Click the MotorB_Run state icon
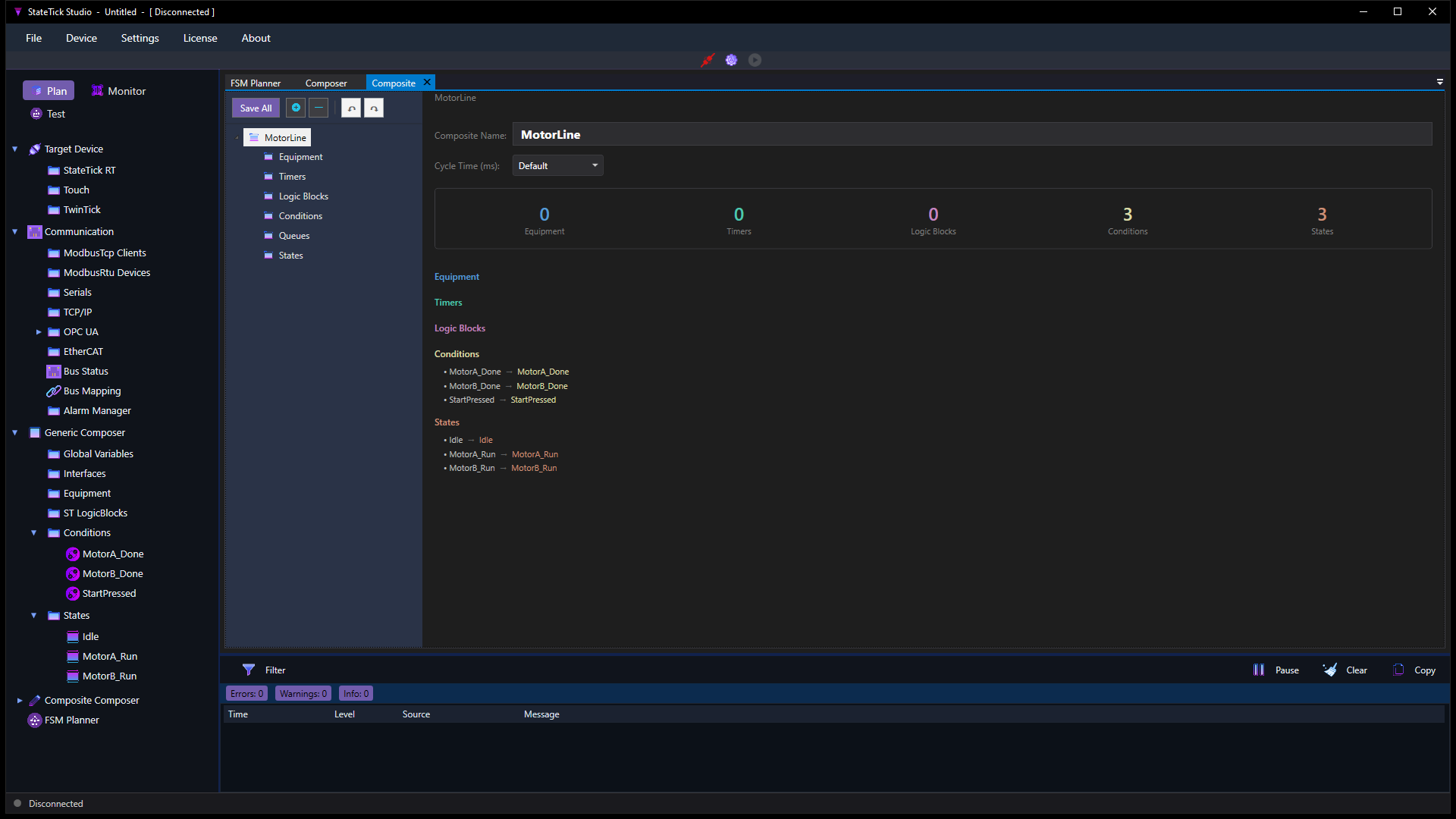 tap(73, 676)
